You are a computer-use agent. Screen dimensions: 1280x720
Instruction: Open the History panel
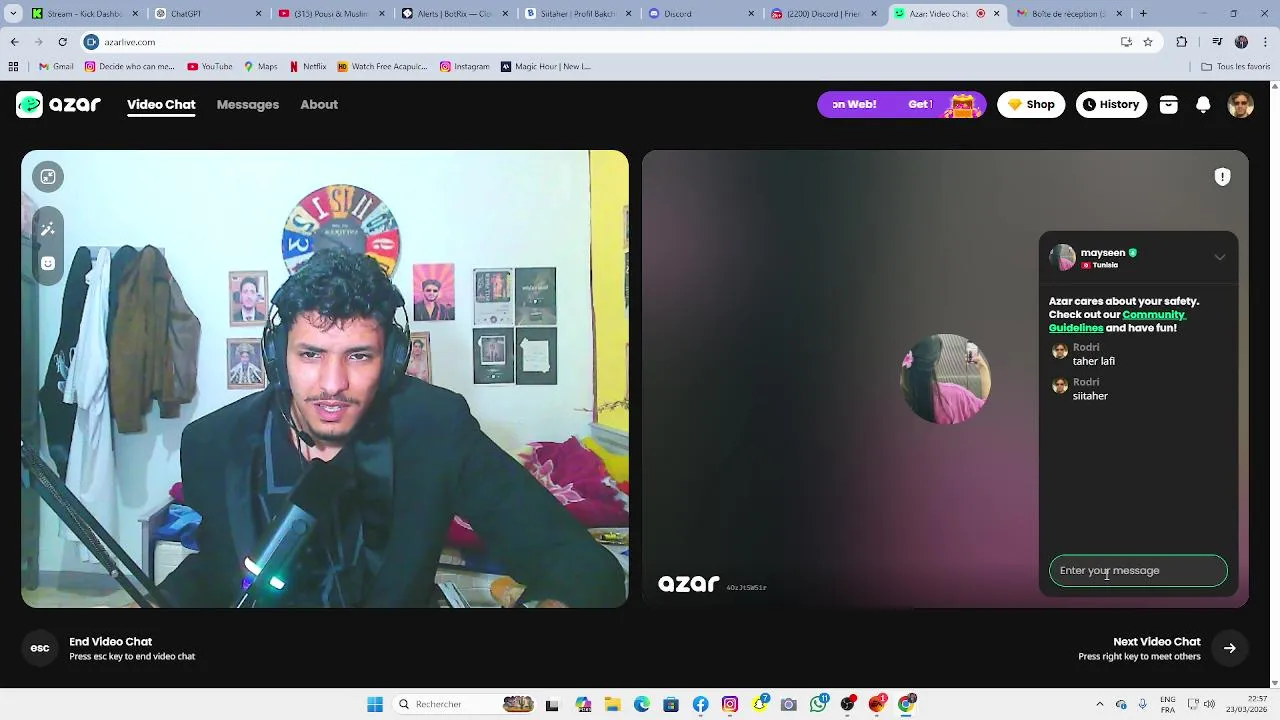pos(1111,104)
